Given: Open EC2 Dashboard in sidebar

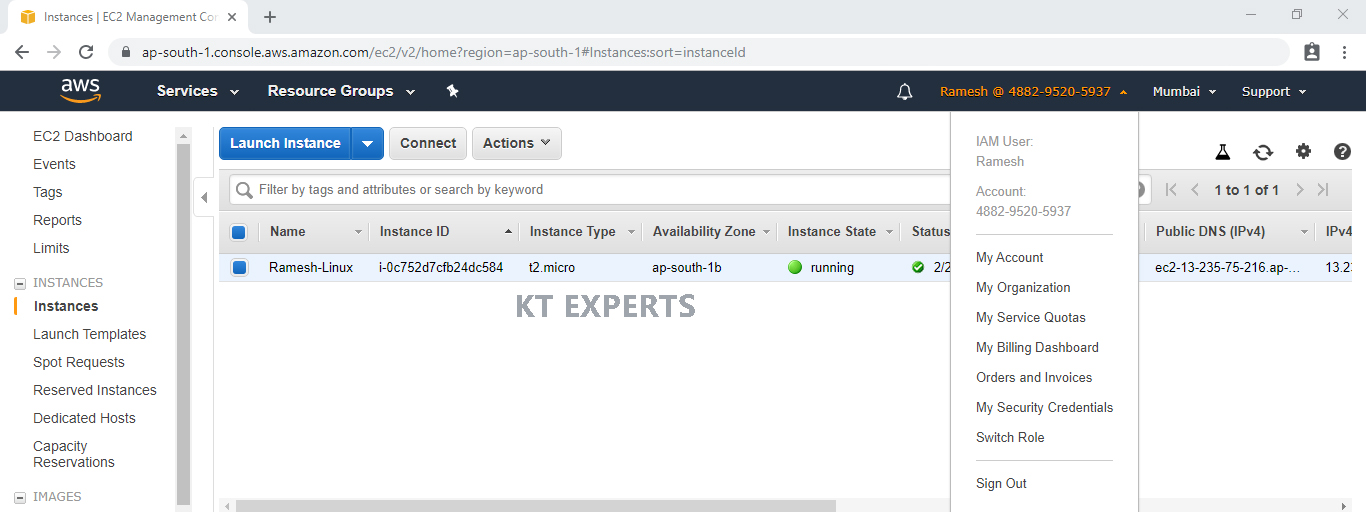Looking at the screenshot, I should [x=82, y=136].
